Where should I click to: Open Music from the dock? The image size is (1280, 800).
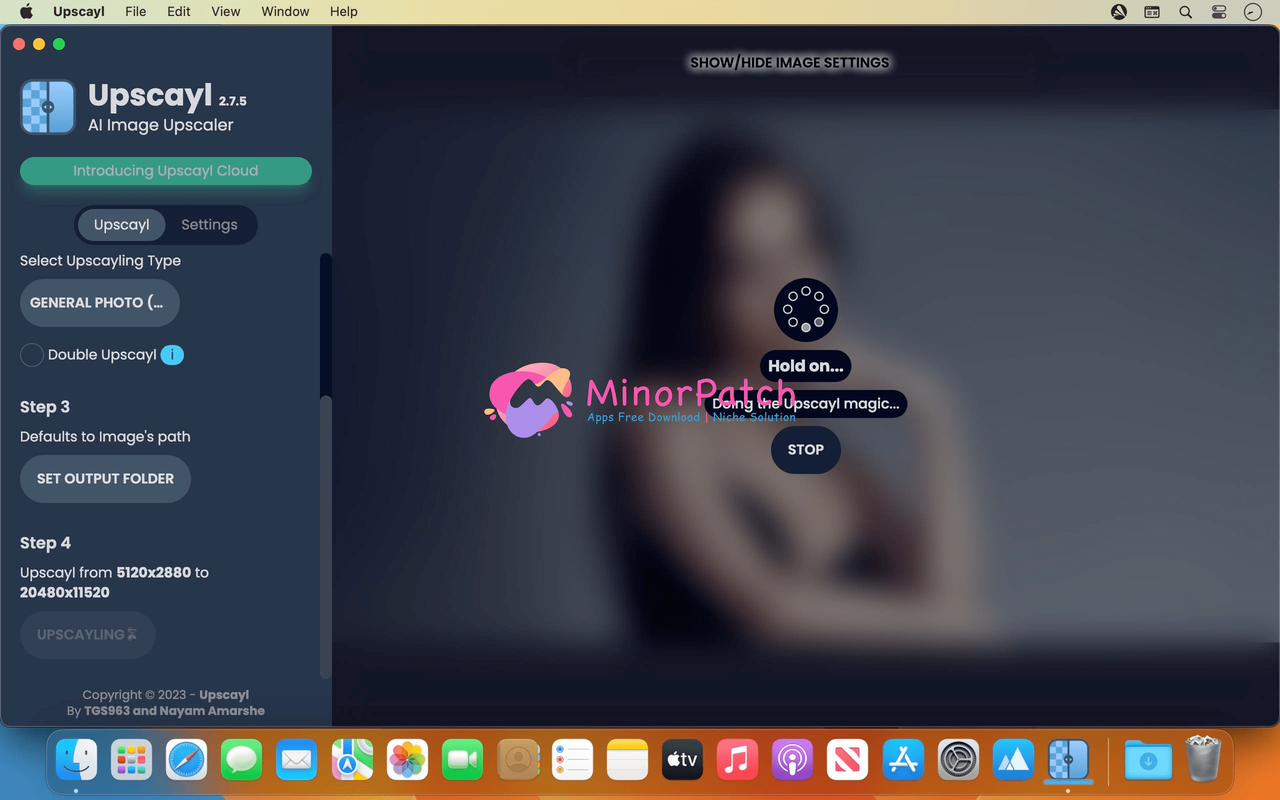(738, 760)
